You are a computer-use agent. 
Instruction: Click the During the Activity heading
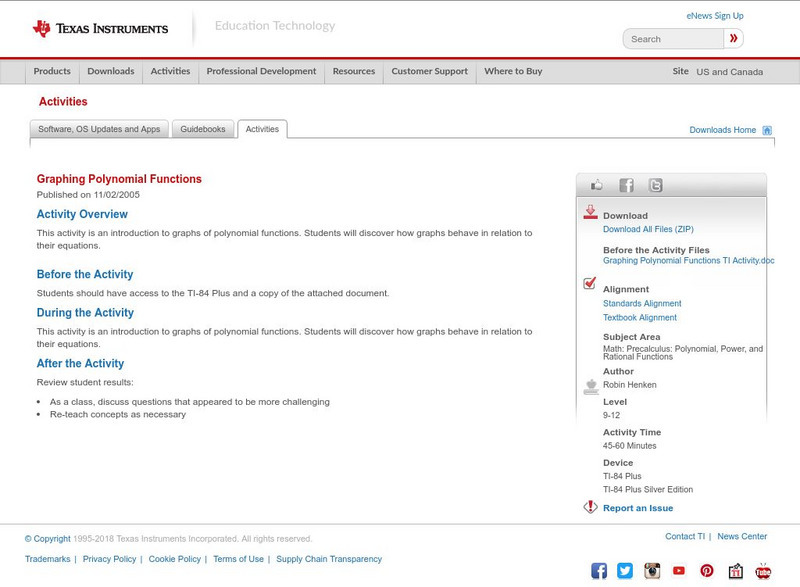(x=85, y=313)
